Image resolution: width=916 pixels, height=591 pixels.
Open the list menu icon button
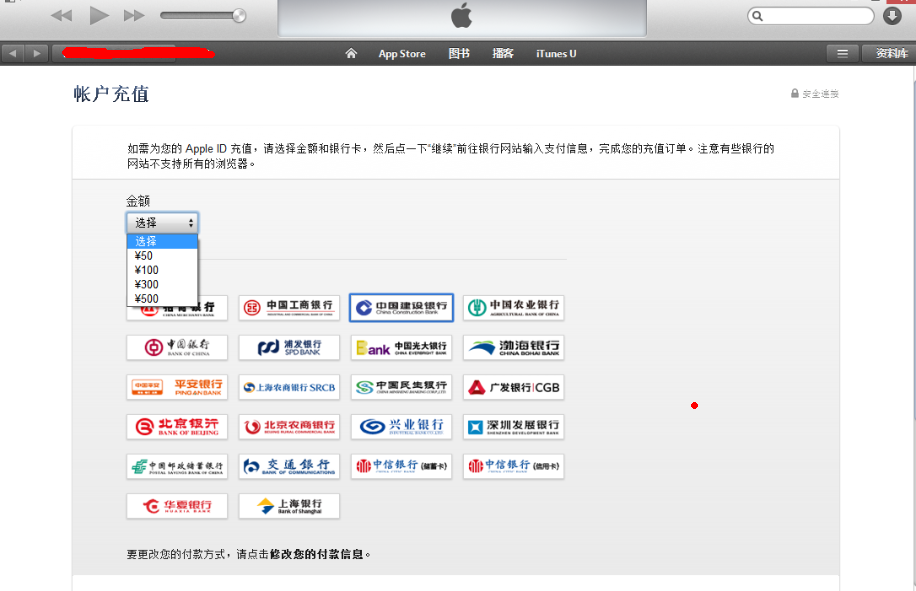tap(842, 54)
